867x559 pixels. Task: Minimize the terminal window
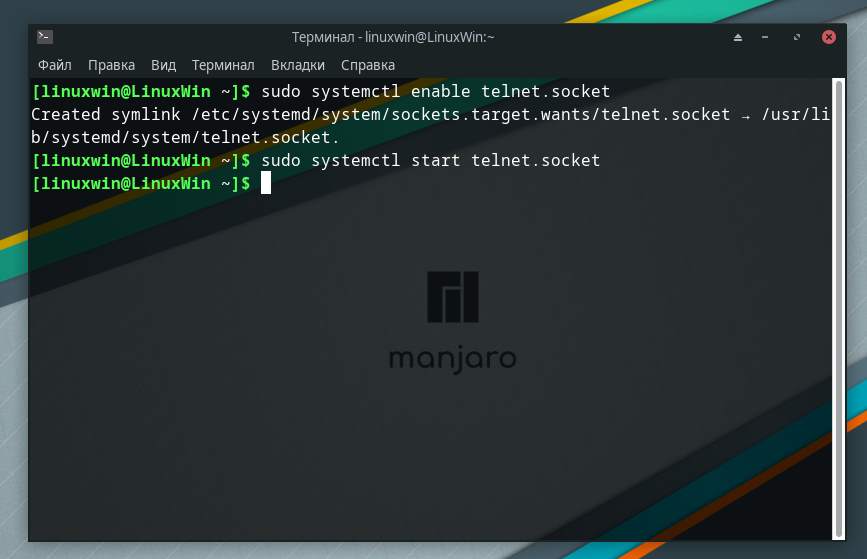(x=765, y=37)
